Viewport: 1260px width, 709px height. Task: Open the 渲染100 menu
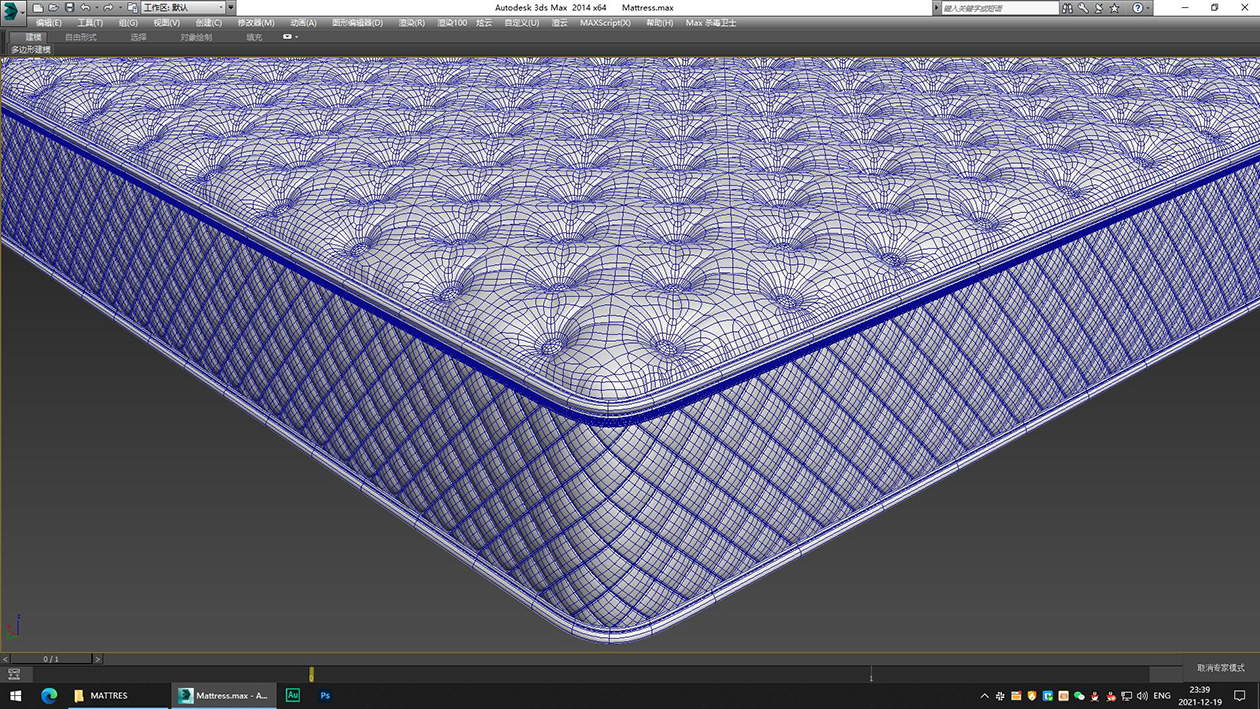[x=452, y=23]
